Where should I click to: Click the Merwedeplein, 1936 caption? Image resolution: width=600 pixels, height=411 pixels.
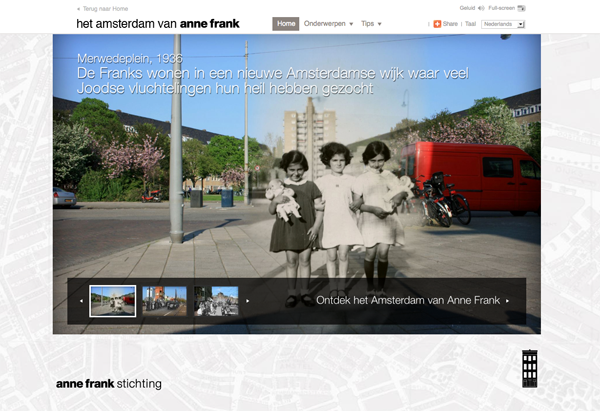pyautogui.click(x=130, y=59)
